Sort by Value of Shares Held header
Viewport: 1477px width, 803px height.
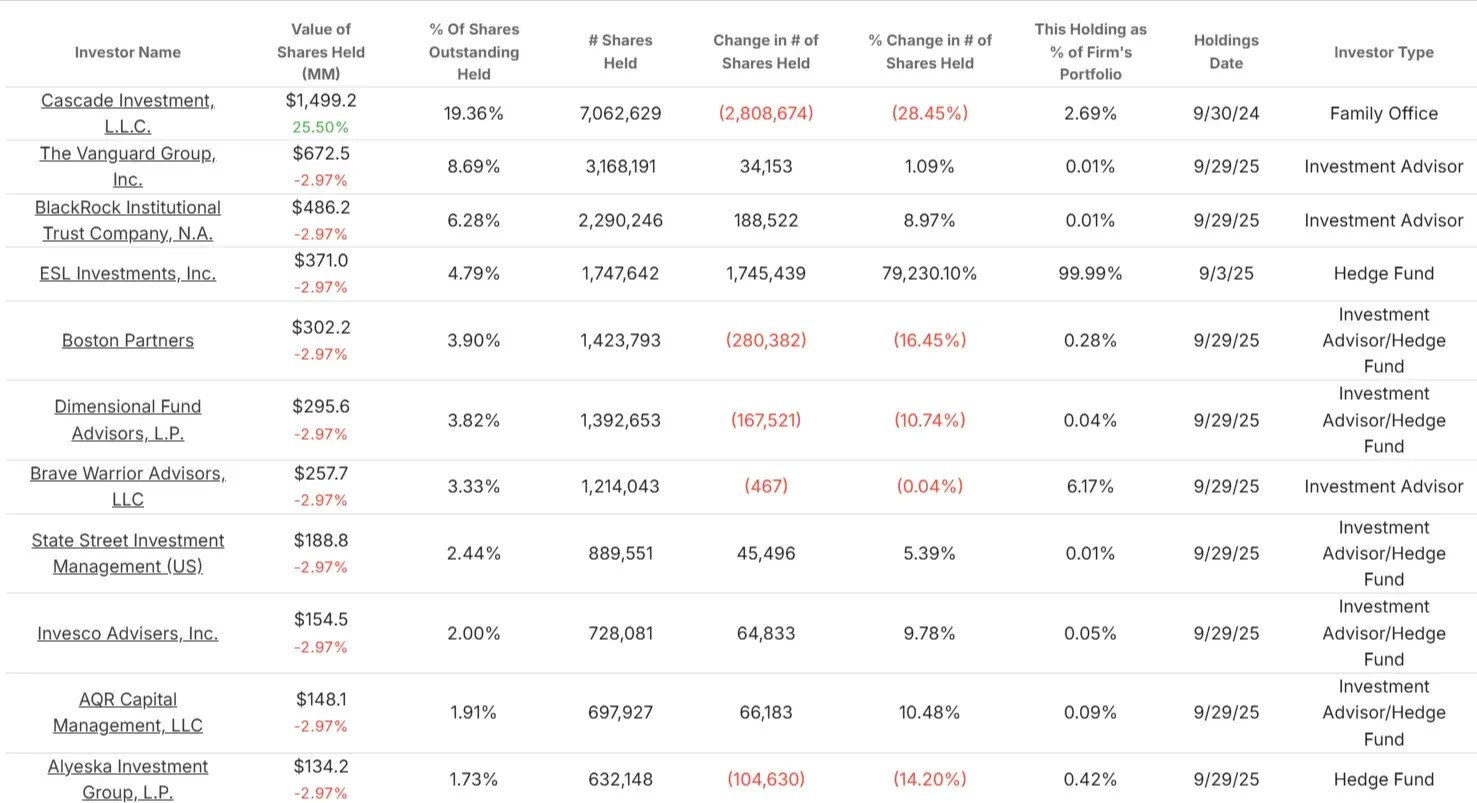pos(321,52)
